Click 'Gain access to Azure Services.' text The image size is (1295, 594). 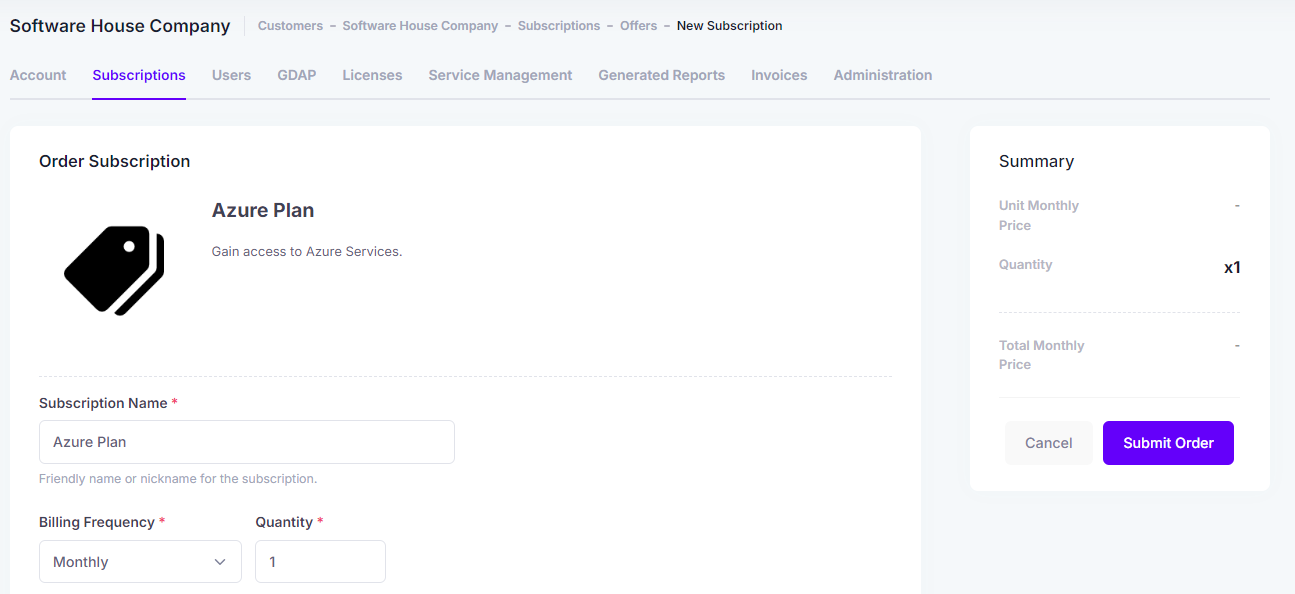307,252
